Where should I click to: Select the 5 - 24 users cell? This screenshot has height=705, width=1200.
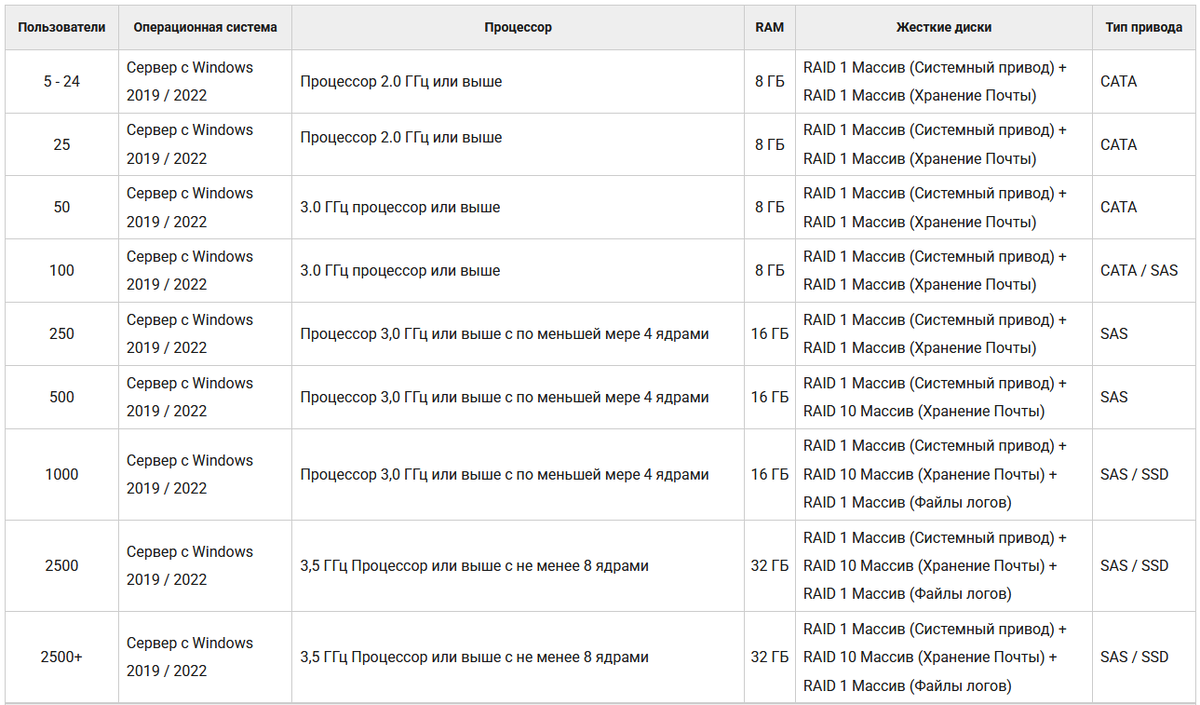(61, 82)
